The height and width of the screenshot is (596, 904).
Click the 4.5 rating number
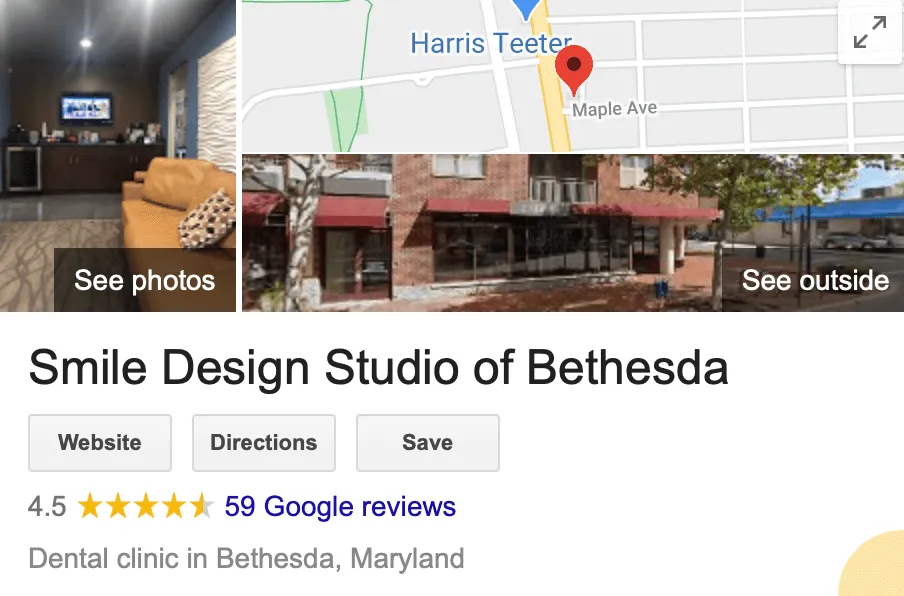point(47,507)
